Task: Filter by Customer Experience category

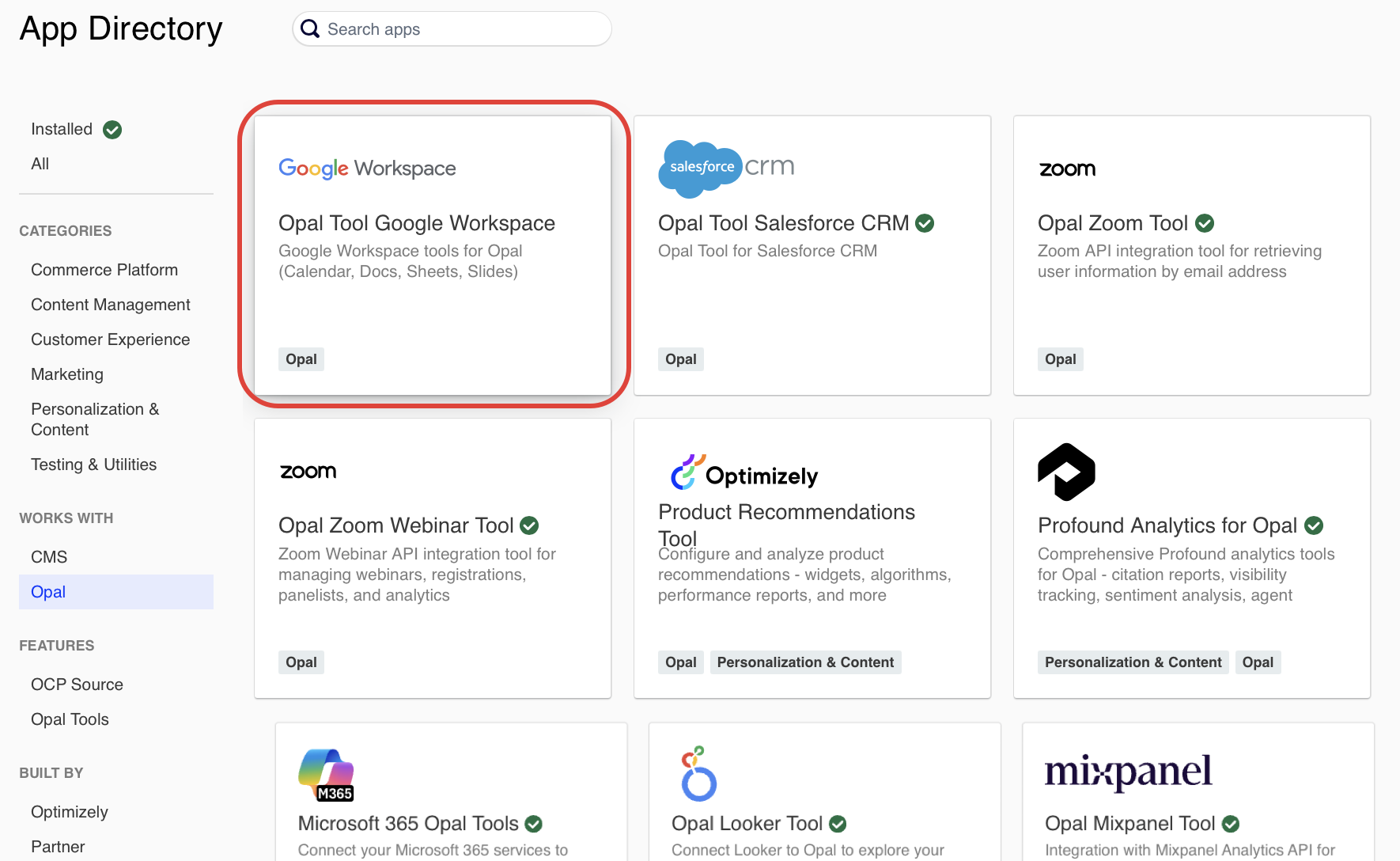Action: [x=111, y=339]
